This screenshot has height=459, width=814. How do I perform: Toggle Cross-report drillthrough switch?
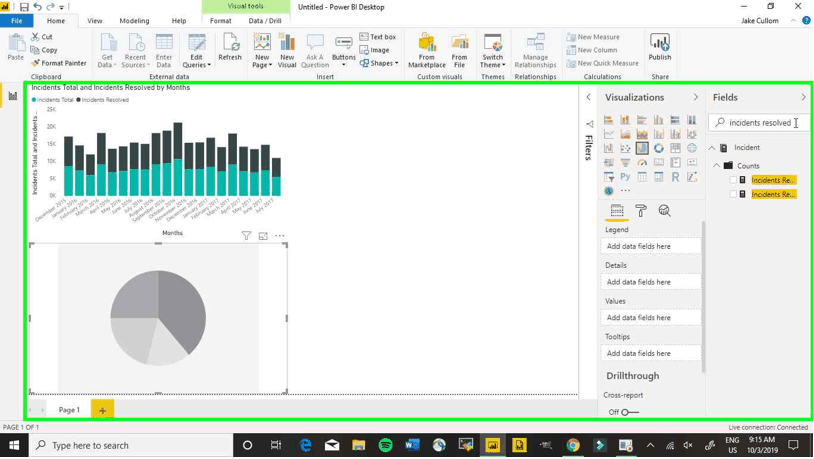[630, 412]
